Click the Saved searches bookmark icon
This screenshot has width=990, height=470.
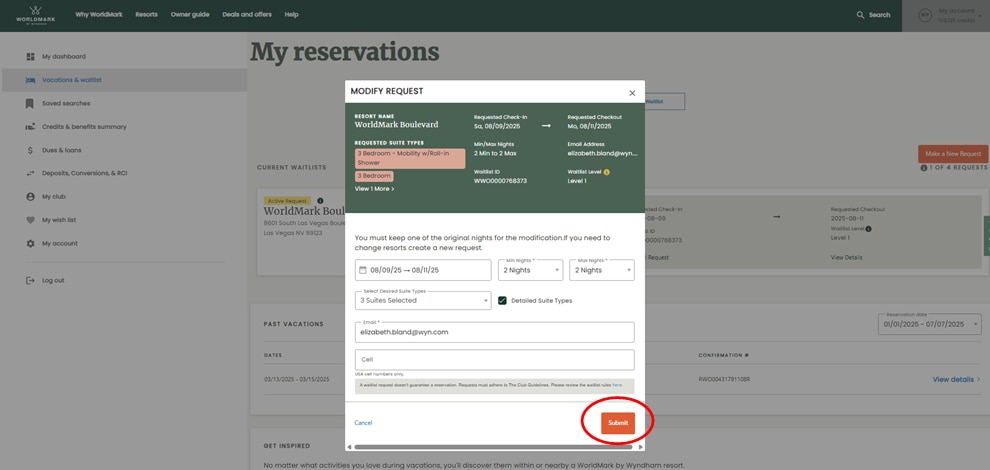click(30, 104)
